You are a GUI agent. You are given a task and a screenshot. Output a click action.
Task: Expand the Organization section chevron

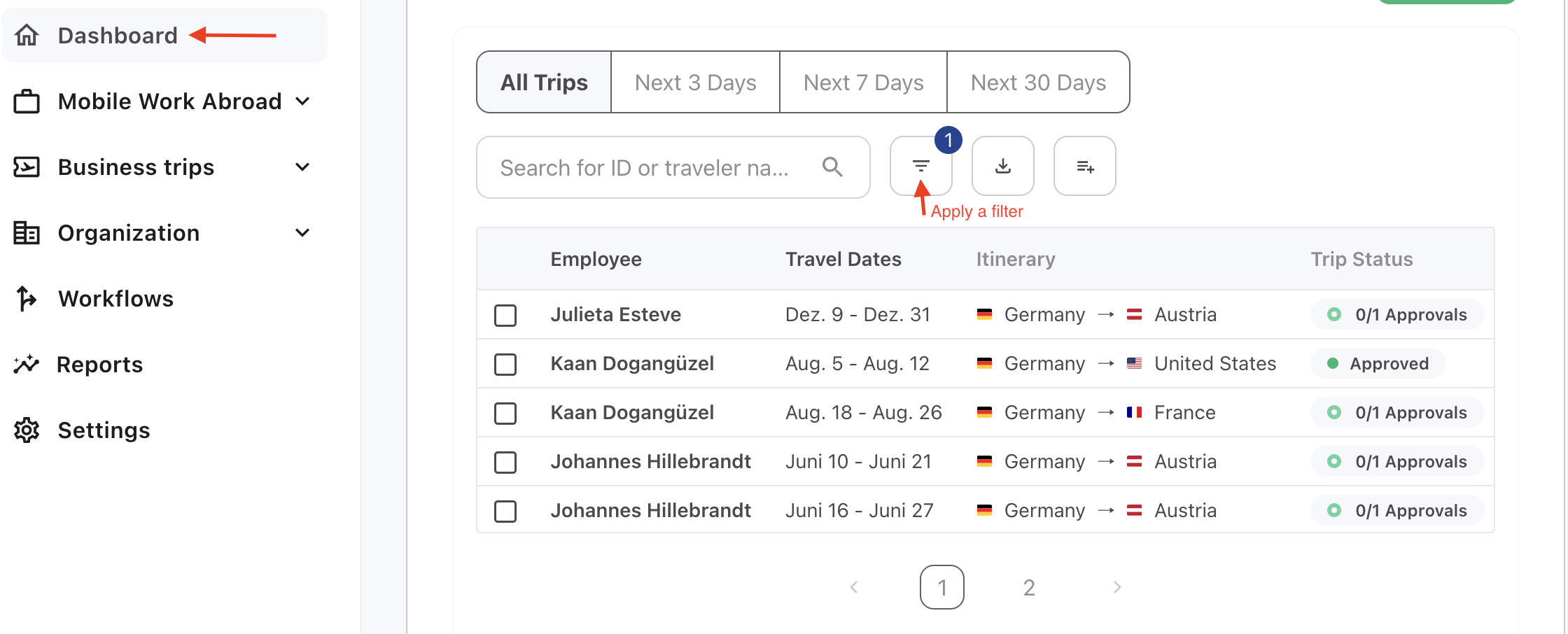click(x=302, y=233)
